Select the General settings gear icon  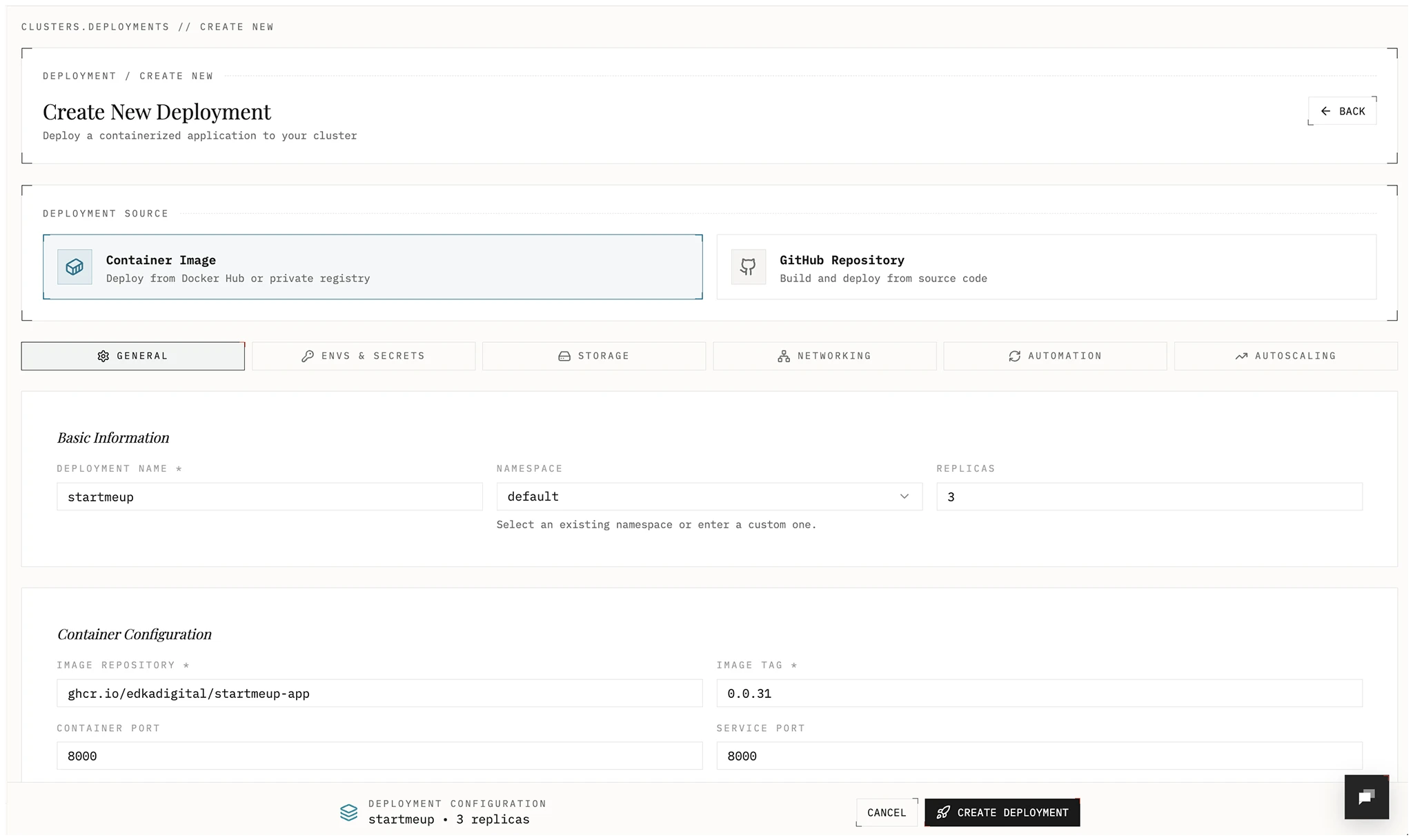103,356
